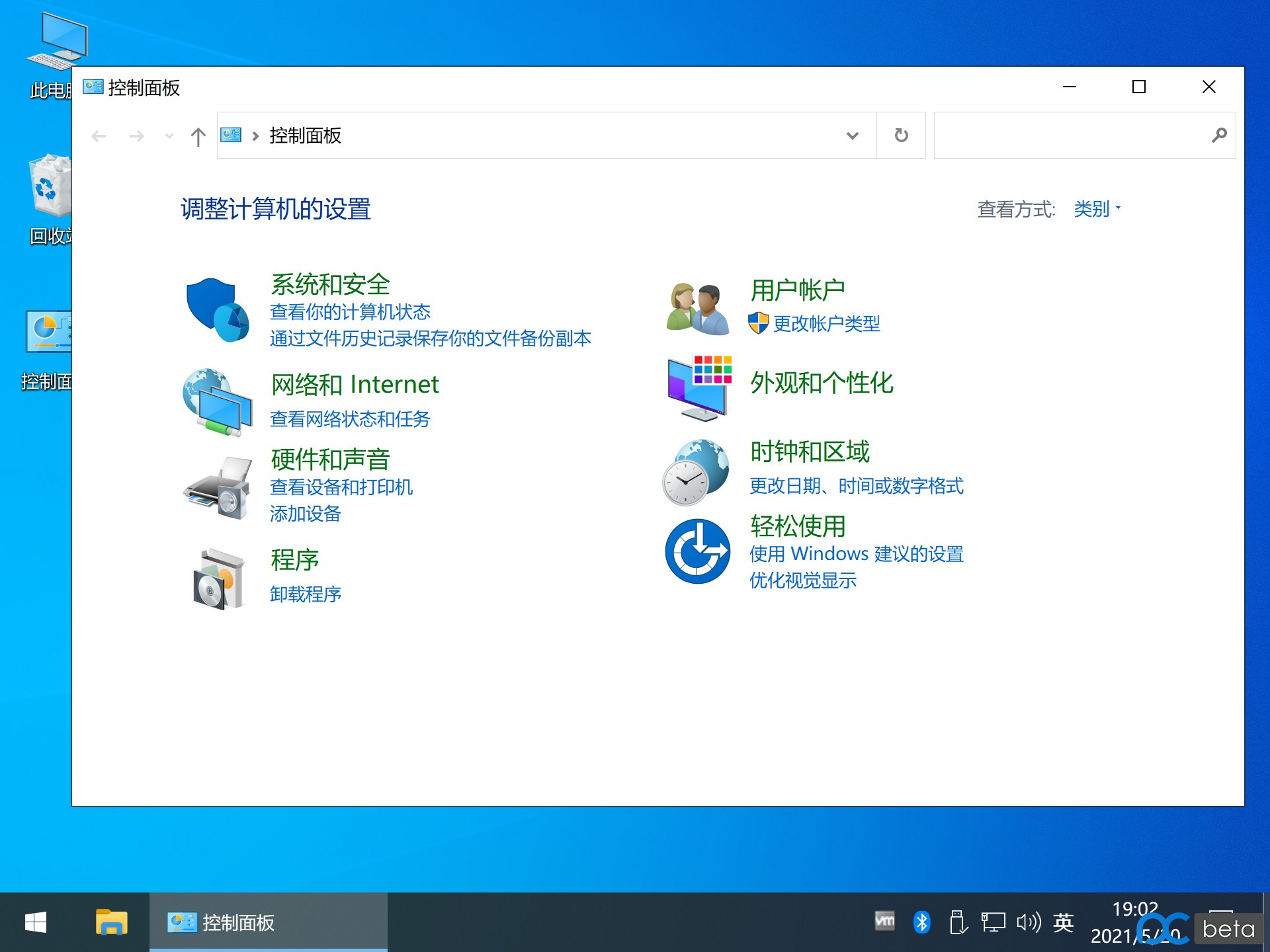The image size is (1270, 952).
Task: Open the 硬件和声音 printer icon
Action: point(218,488)
